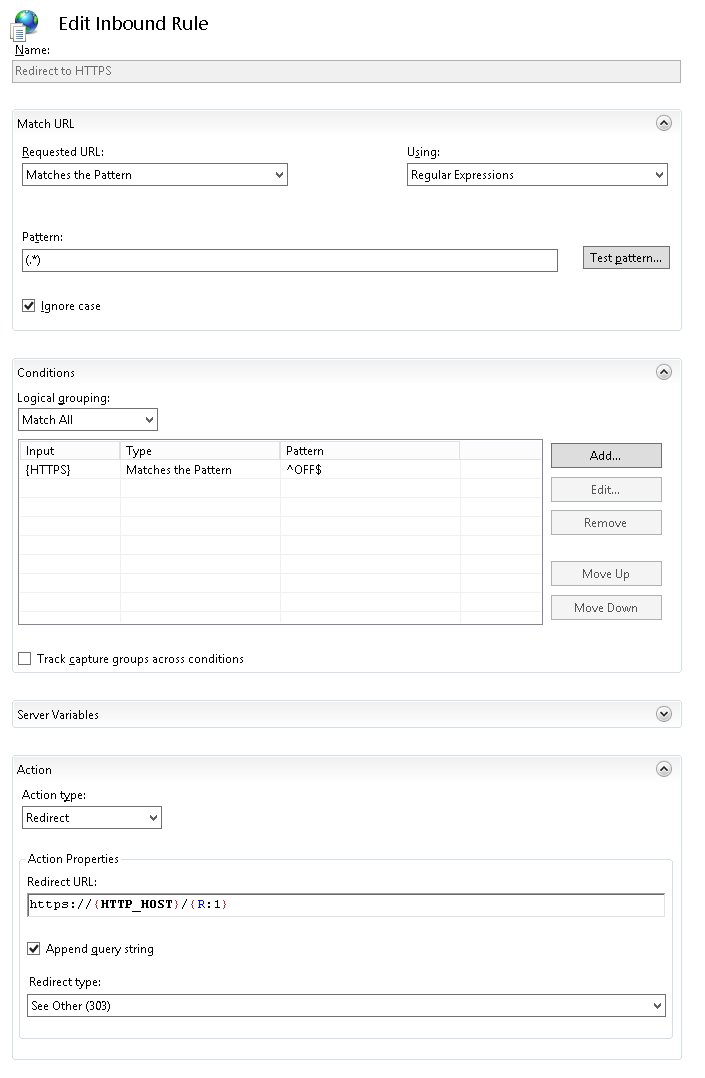Open the Action type dropdown
The width and height of the screenshot is (705, 1078).
tap(152, 817)
